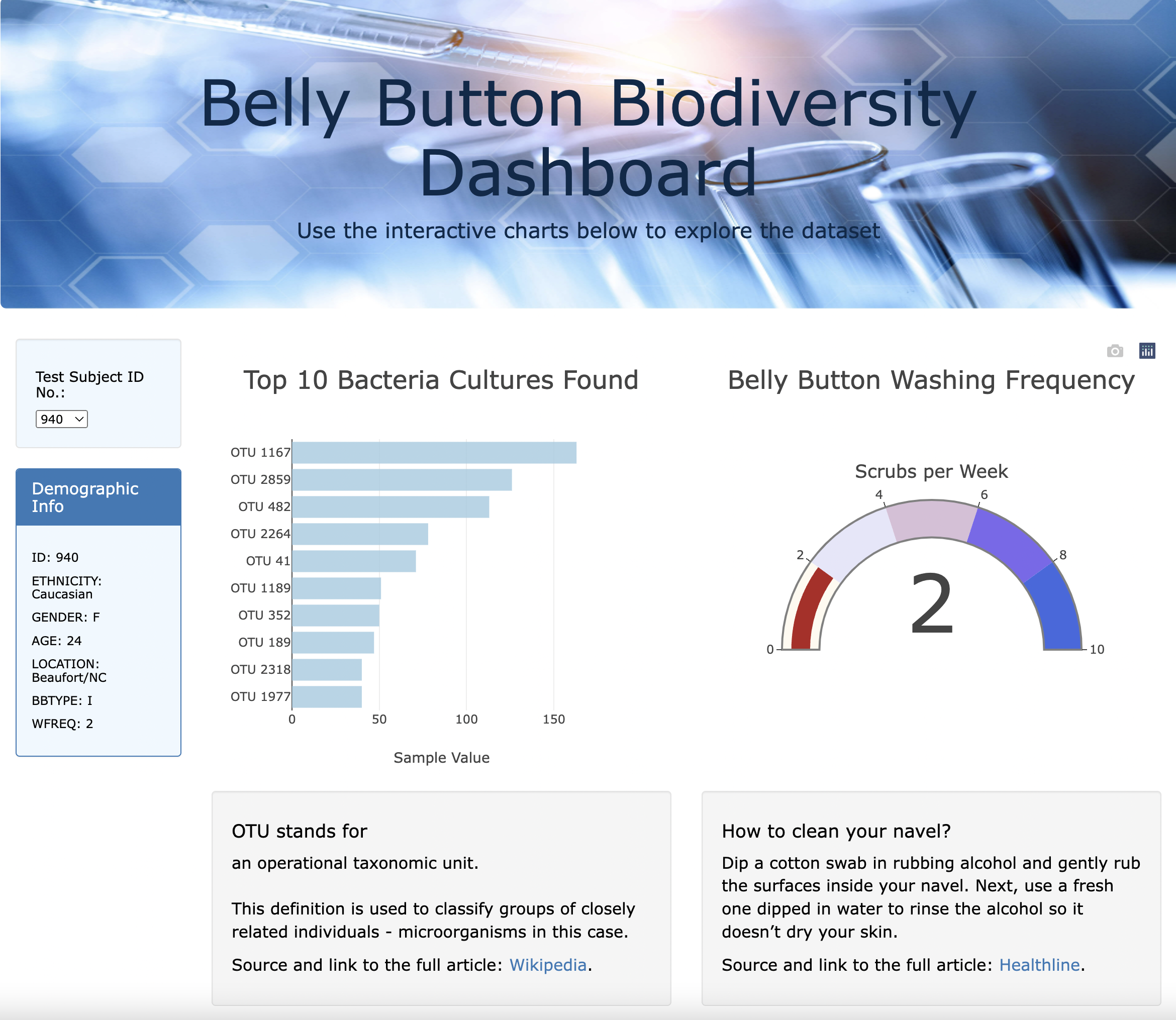Click the Sample Value axis label

441,758
